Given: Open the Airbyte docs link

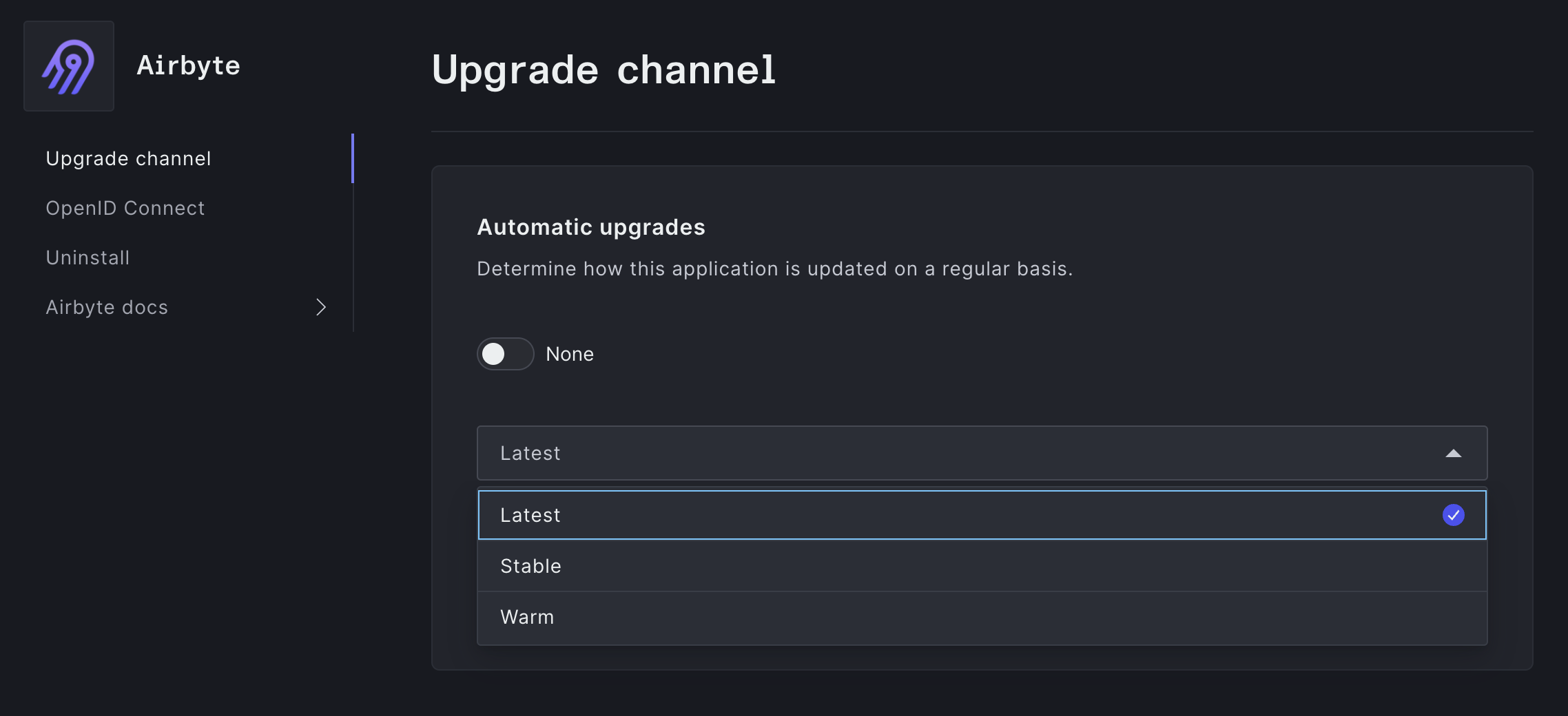Looking at the screenshot, I should click(107, 307).
